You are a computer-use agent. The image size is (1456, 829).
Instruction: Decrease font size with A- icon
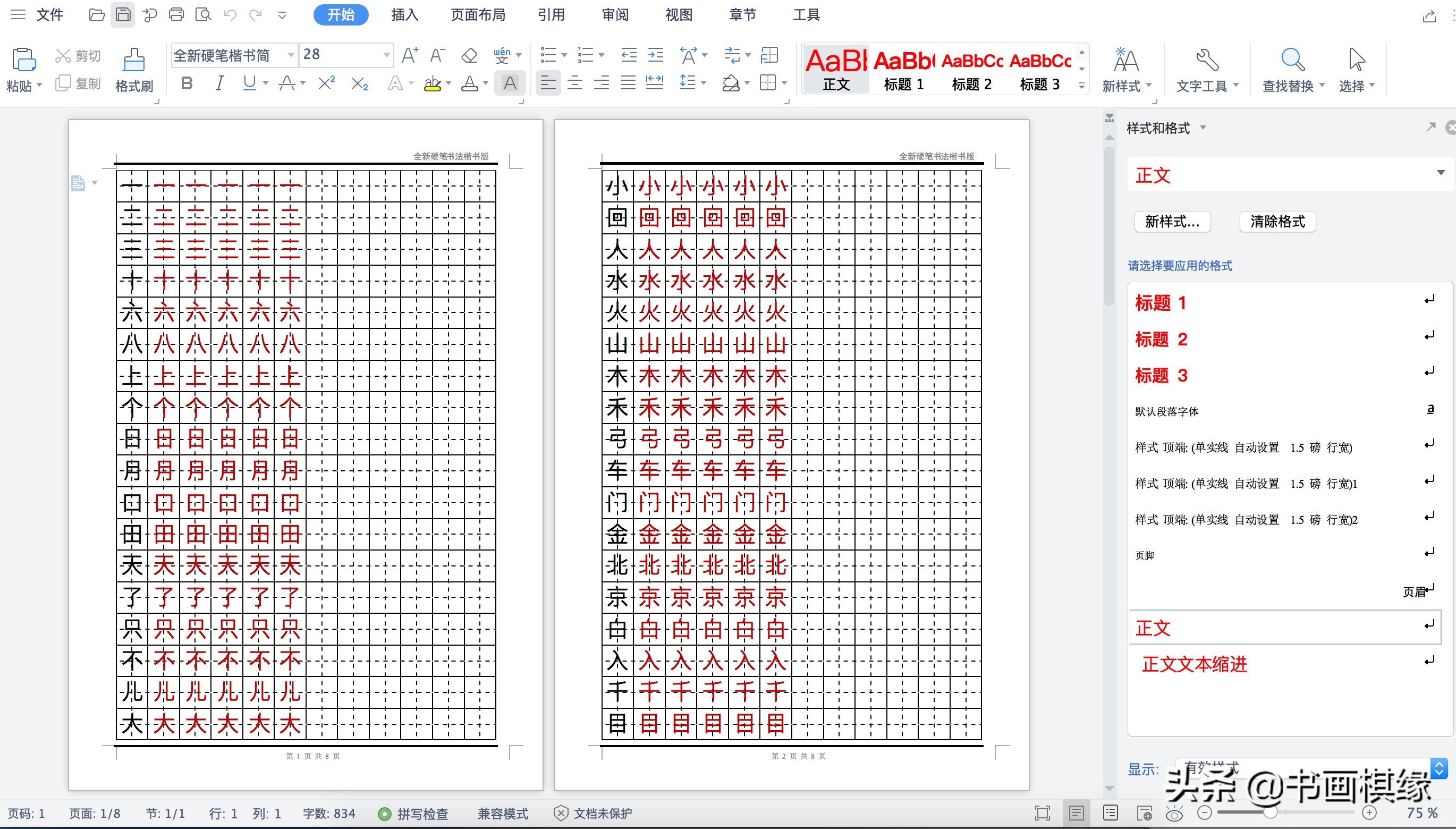point(437,55)
